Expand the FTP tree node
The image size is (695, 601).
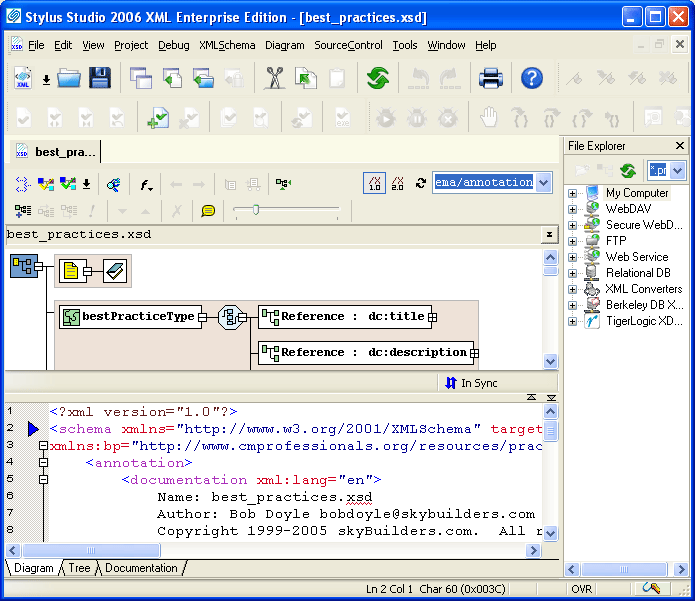572,241
